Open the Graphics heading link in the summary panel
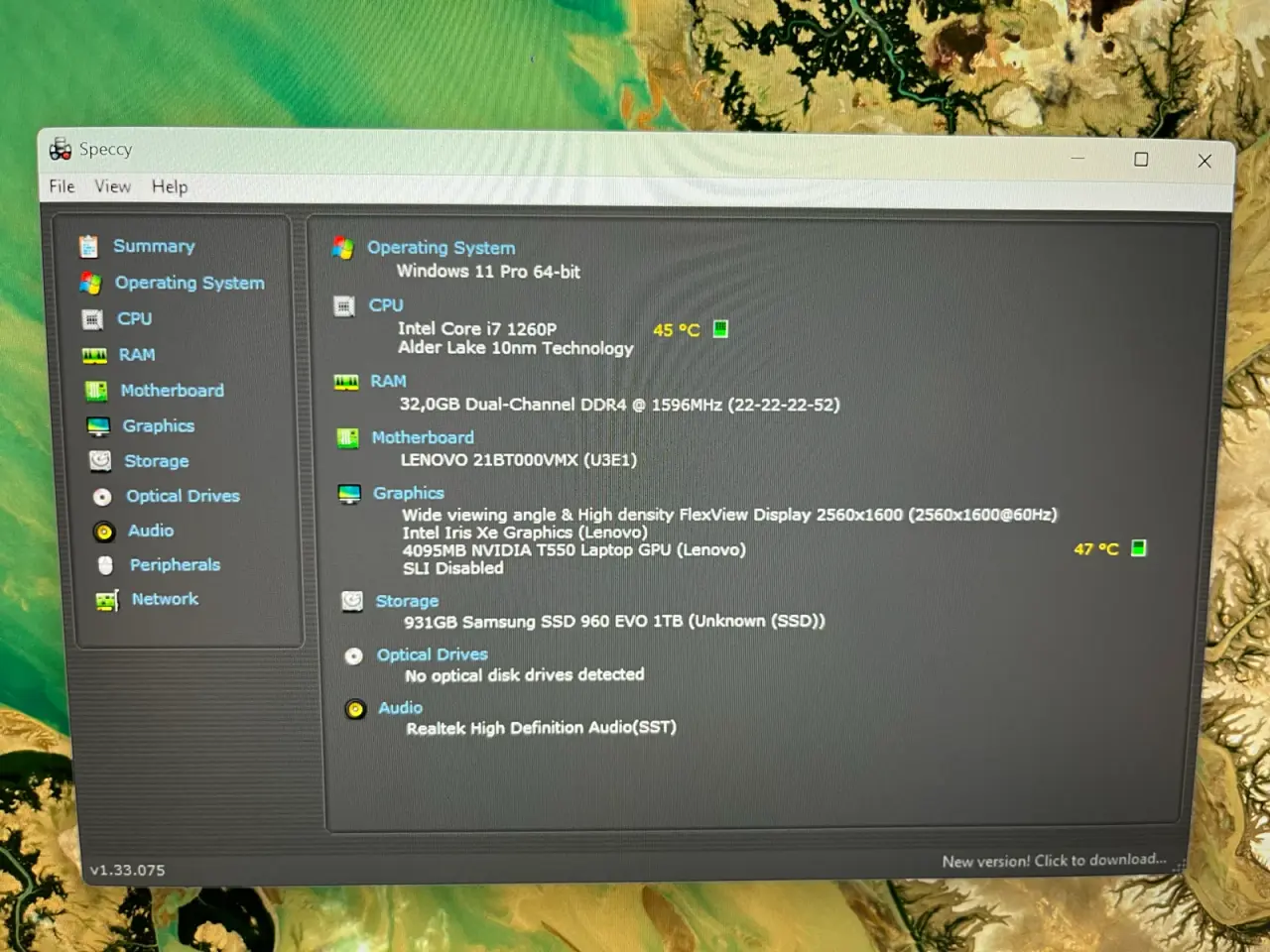This screenshot has width=1270, height=952. (409, 493)
